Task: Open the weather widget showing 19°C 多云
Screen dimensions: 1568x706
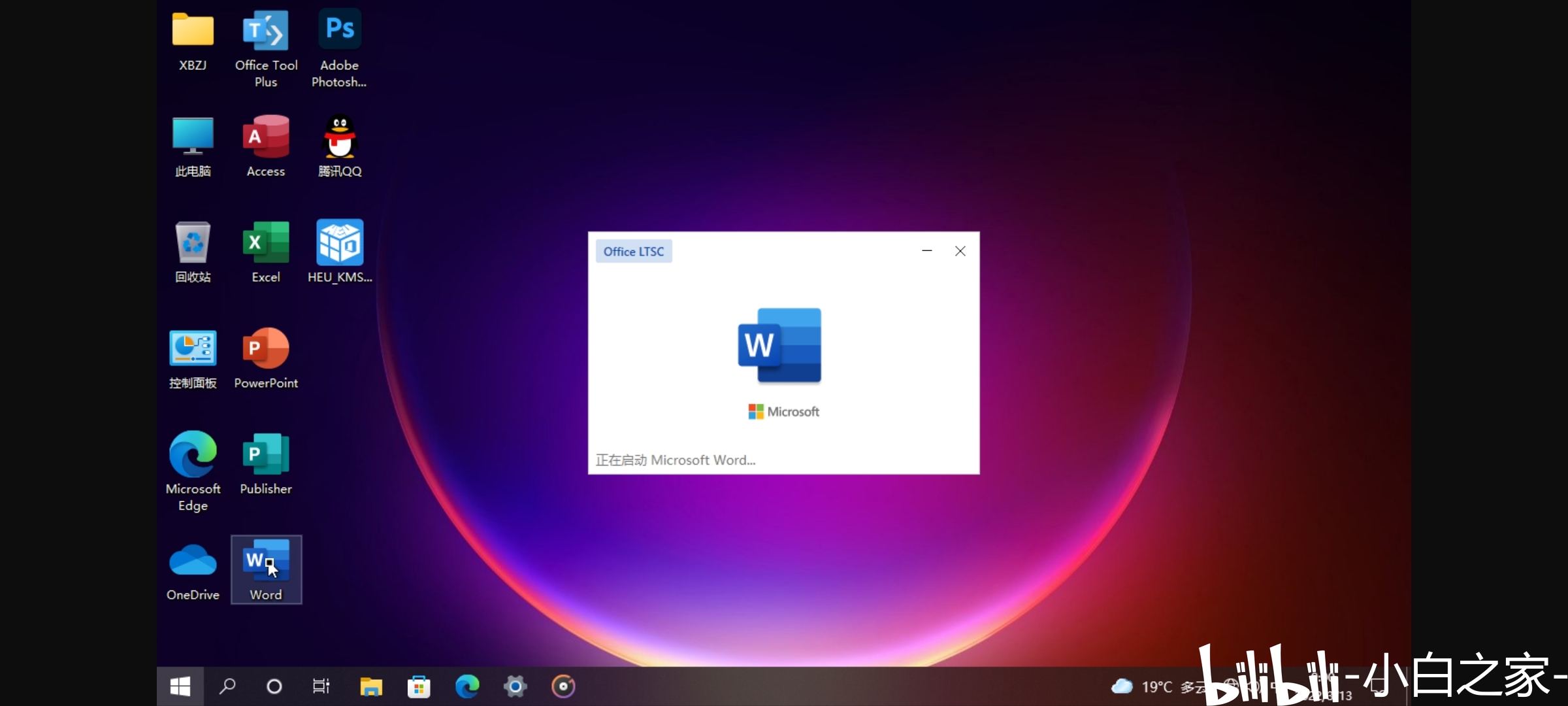Action: click(x=1156, y=686)
